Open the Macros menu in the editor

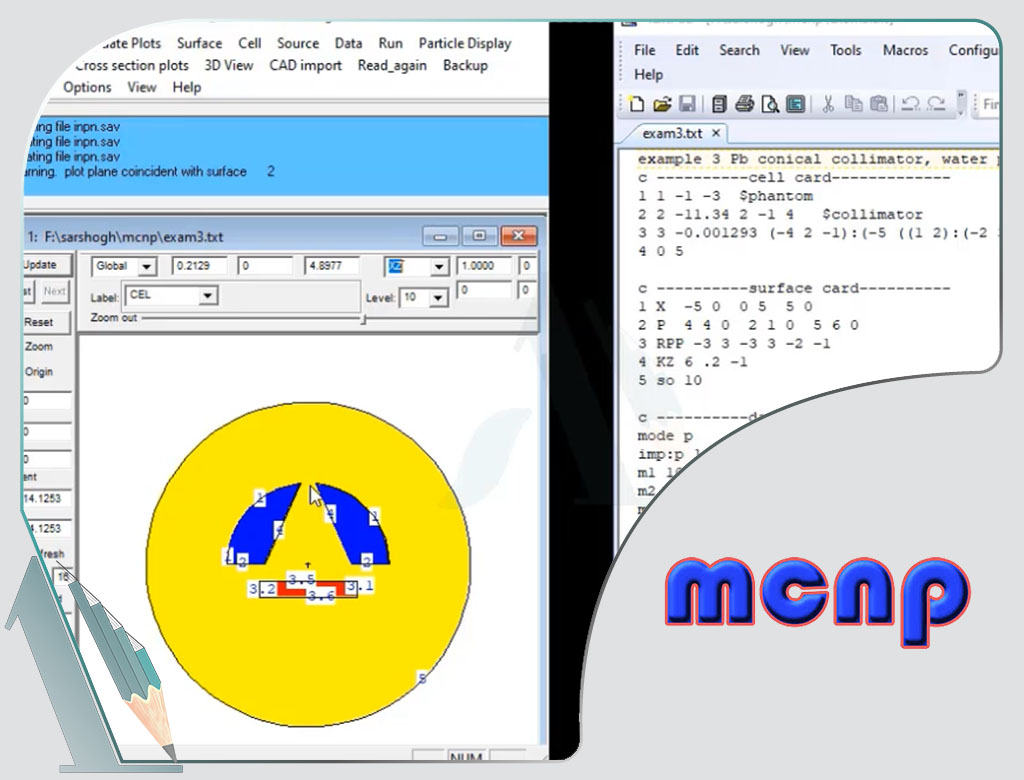tap(905, 50)
